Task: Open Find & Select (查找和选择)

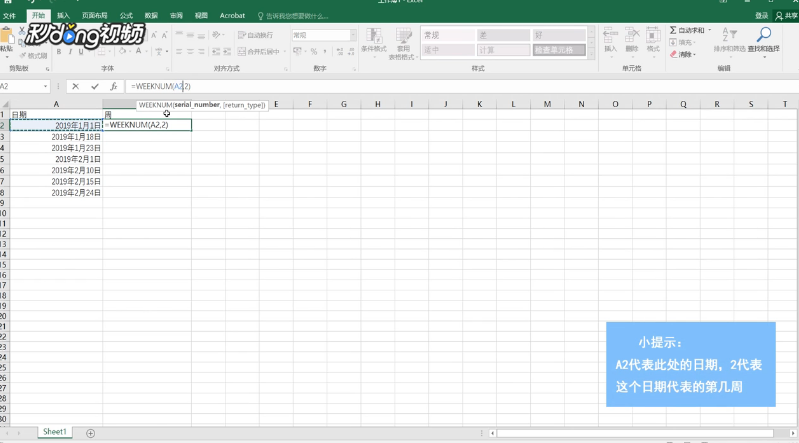Action: (763, 40)
